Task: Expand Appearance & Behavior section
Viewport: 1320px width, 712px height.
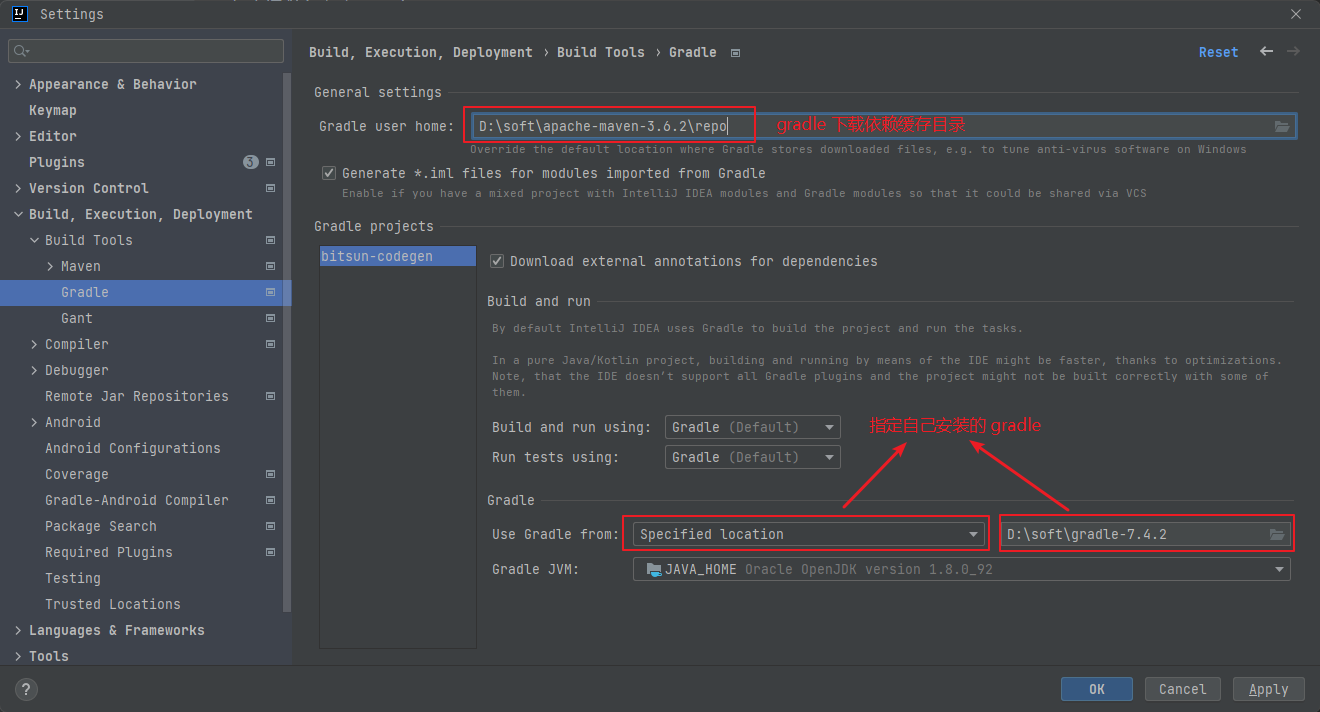Action: click(18, 84)
